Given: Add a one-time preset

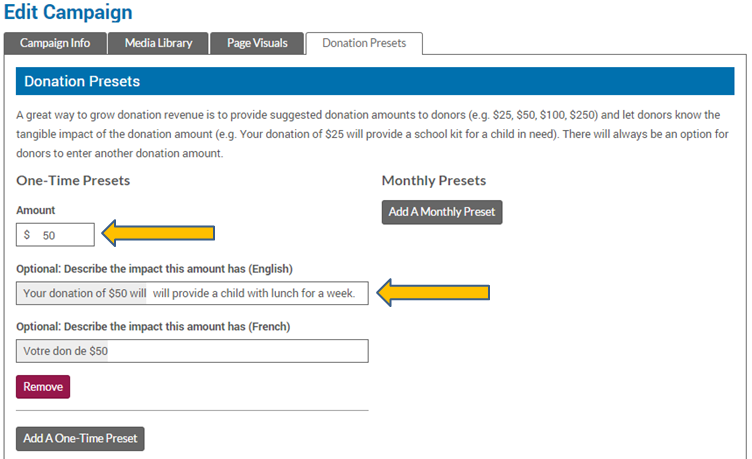Looking at the screenshot, I should 80,438.
